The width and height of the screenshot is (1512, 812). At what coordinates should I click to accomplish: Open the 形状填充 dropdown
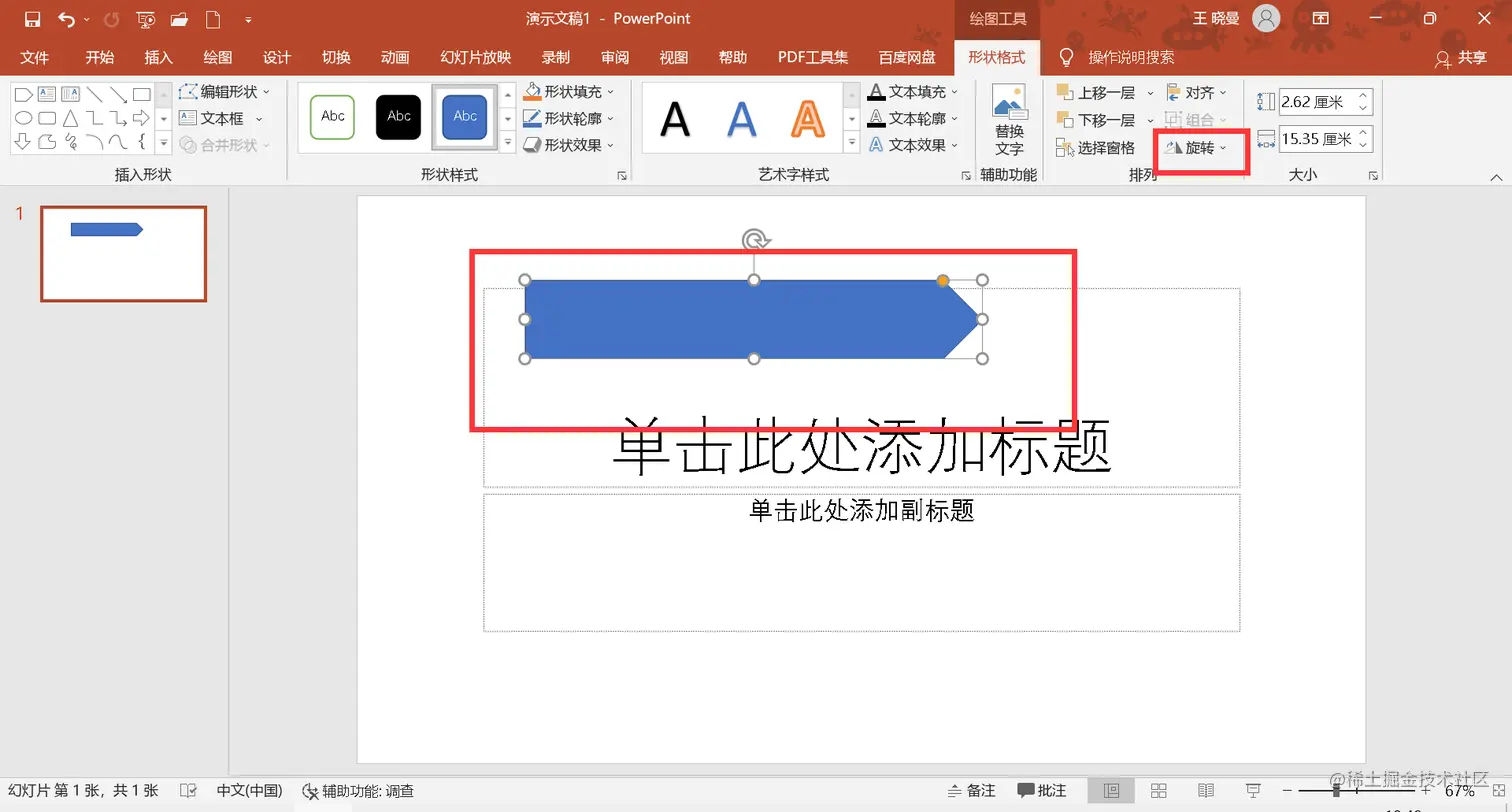coord(569,92)
